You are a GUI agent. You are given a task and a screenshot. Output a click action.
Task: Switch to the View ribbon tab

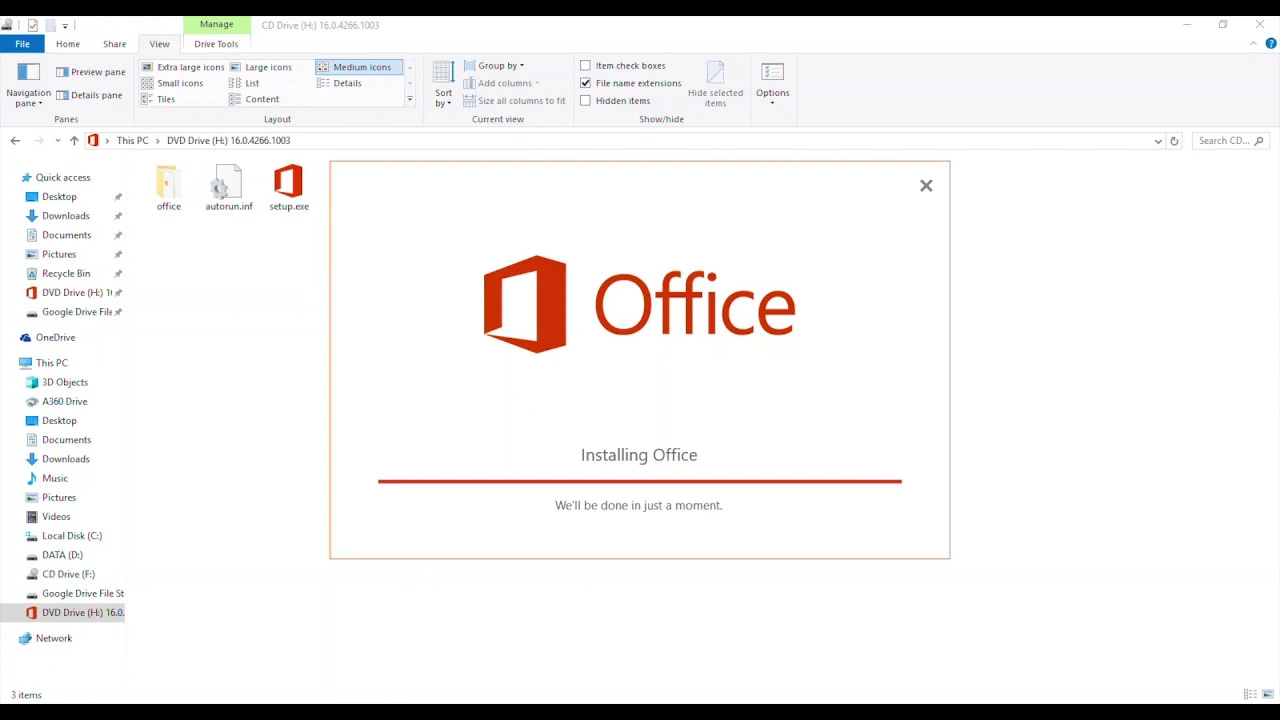coord(159,44)
